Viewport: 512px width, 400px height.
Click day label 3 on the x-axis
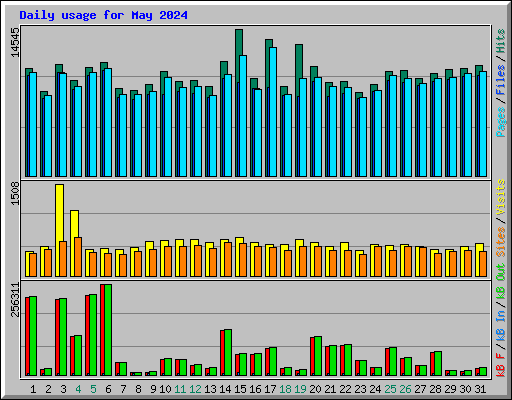coord(63,389)
